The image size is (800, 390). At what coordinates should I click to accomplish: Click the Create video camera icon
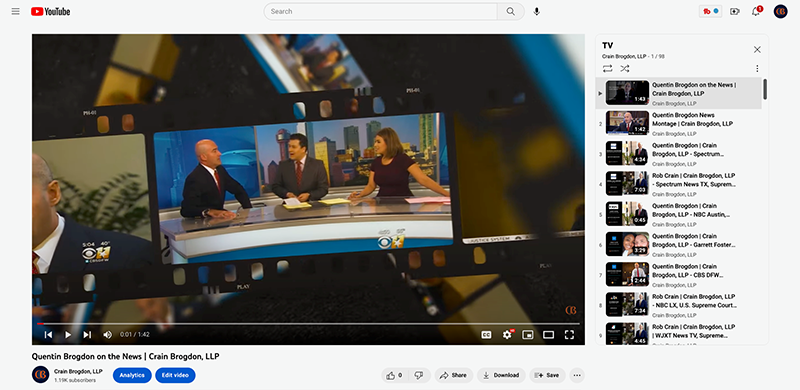[735, 11]
